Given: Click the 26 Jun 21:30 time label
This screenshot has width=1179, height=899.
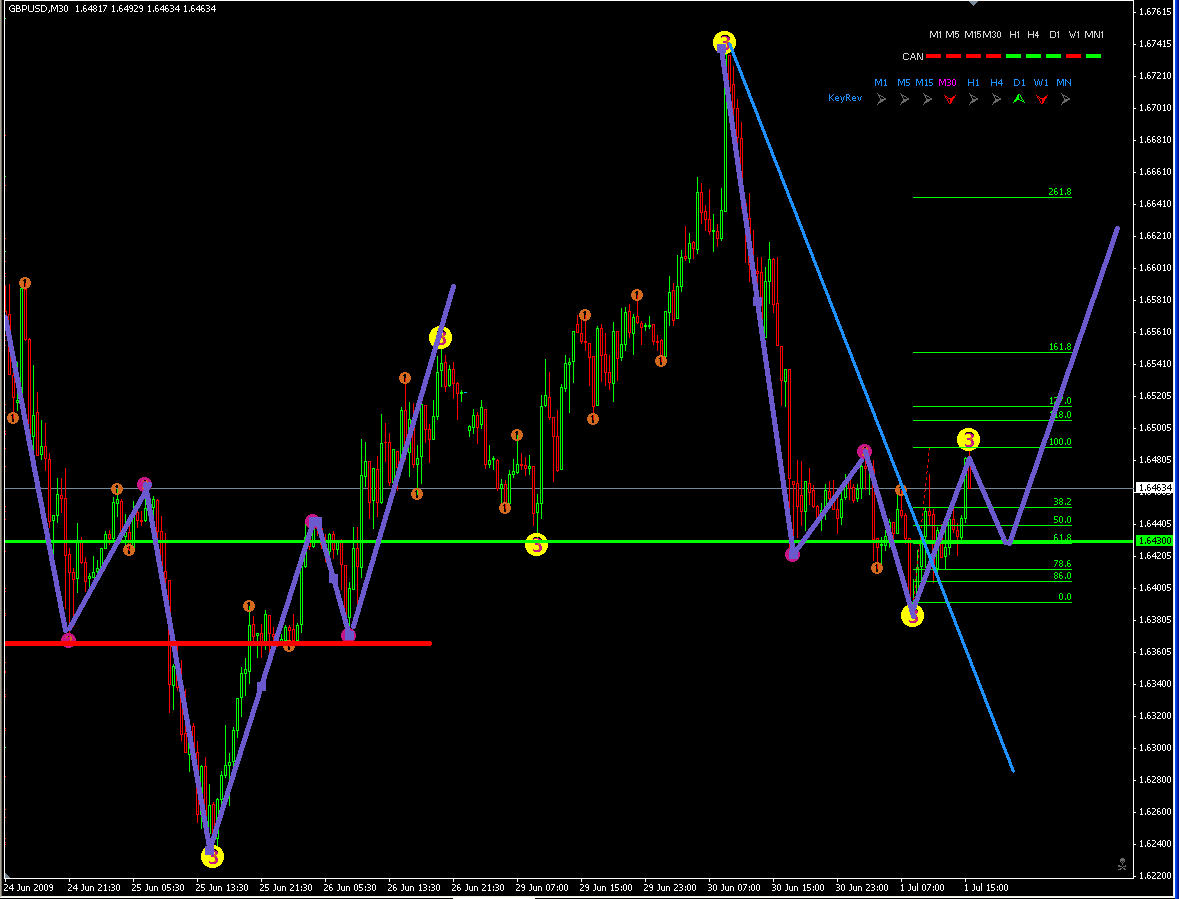Looking at the screenshot, I should tap(479, 888).
